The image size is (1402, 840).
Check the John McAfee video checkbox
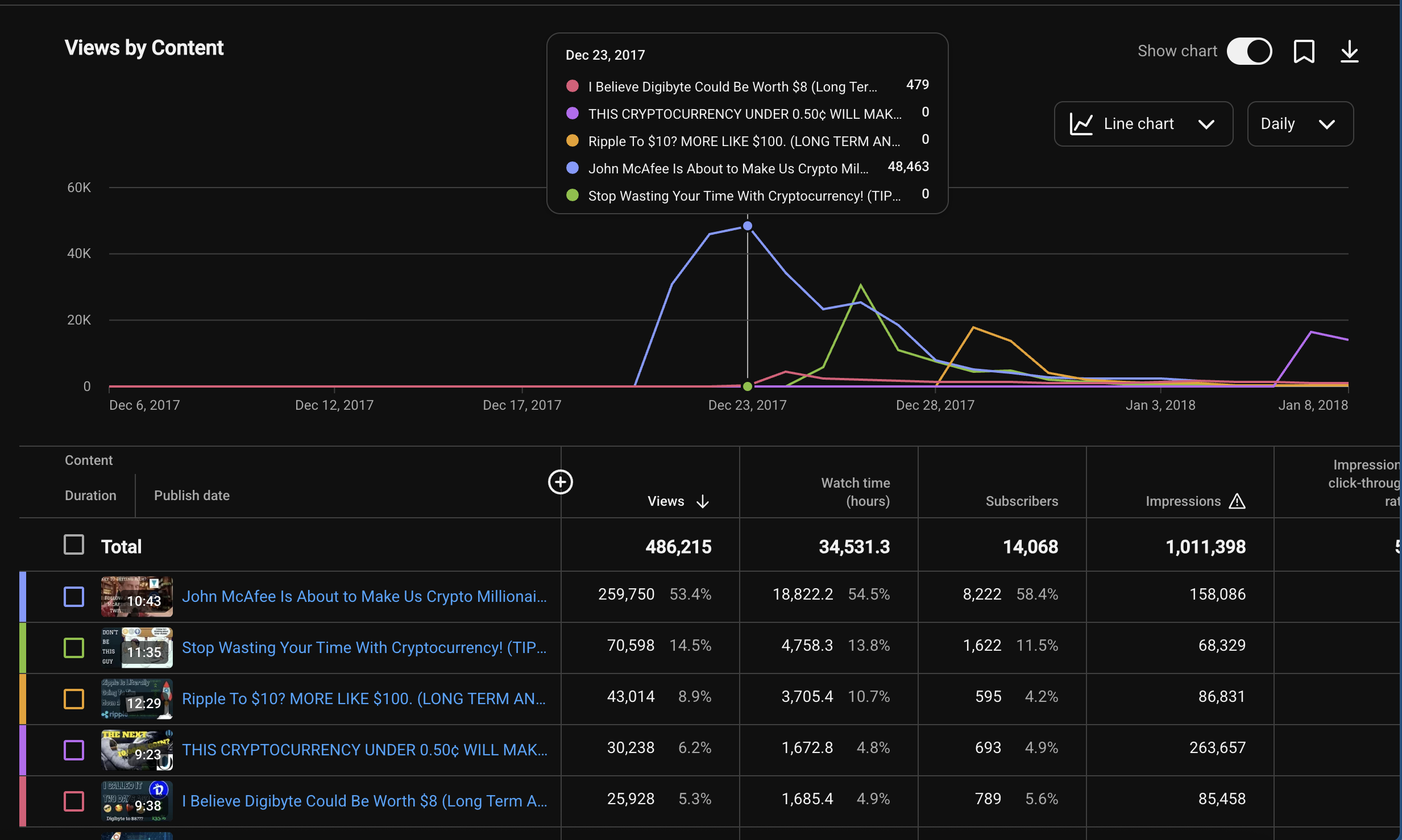point(74,597)
